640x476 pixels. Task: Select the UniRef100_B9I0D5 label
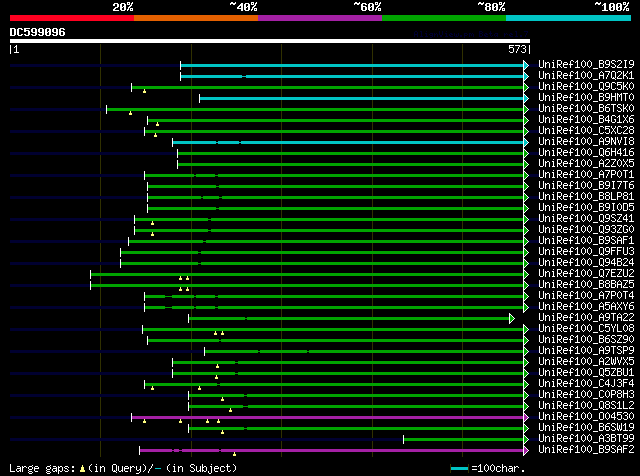[586, 207]
